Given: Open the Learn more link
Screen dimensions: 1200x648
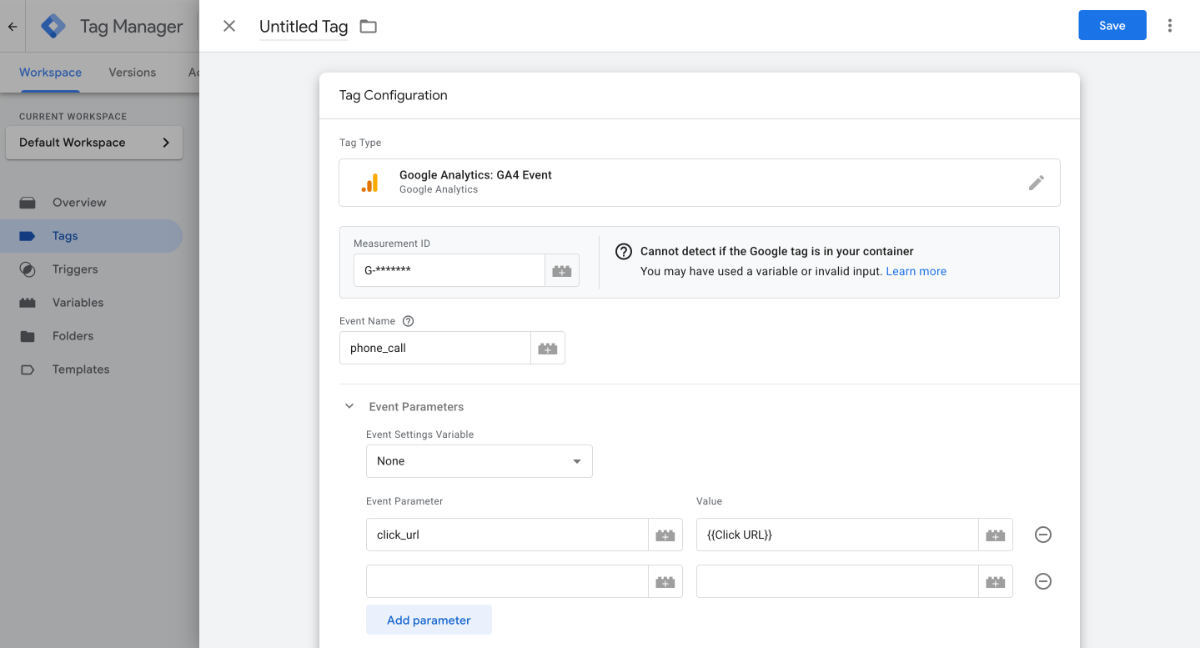Looking at the screenshot, I should pos(916,271).
